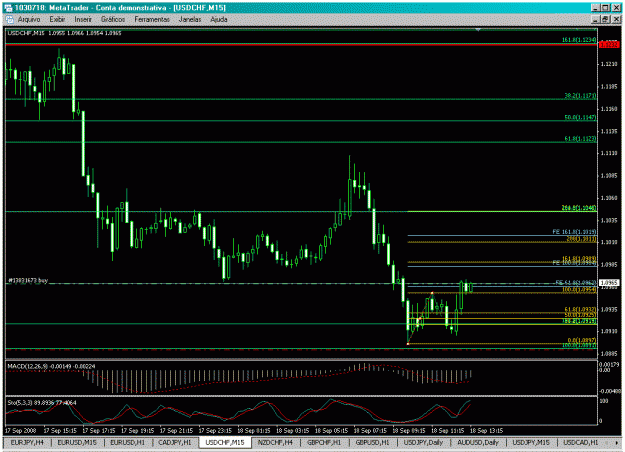Open the Exibir menu

57,19
